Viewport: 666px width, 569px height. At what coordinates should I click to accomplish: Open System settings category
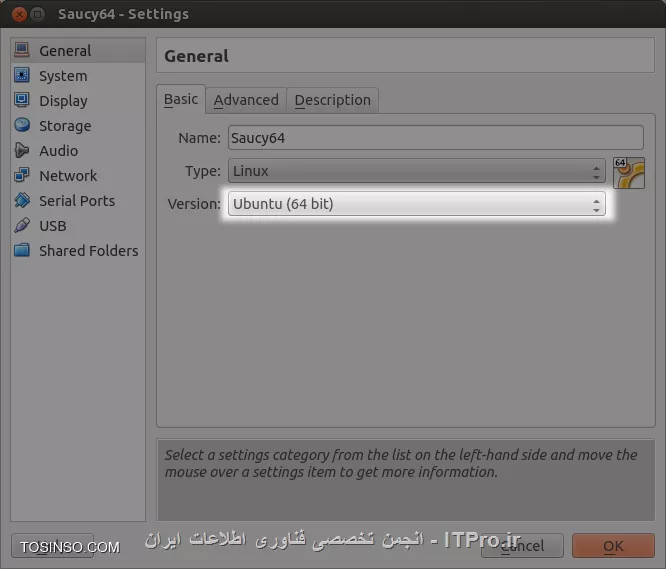[x=78, y=76]
